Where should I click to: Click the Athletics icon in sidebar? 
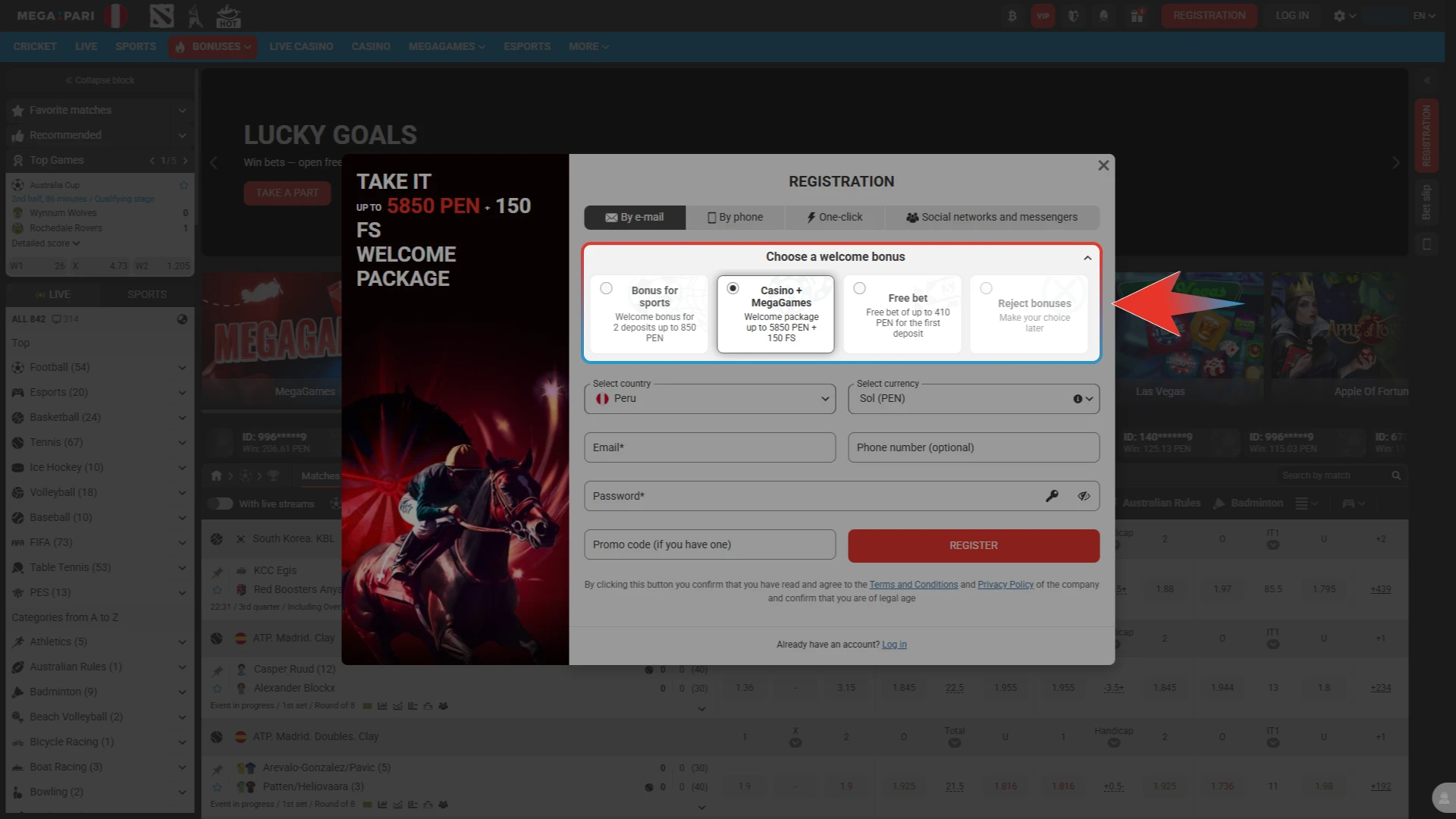pos(18,642)
